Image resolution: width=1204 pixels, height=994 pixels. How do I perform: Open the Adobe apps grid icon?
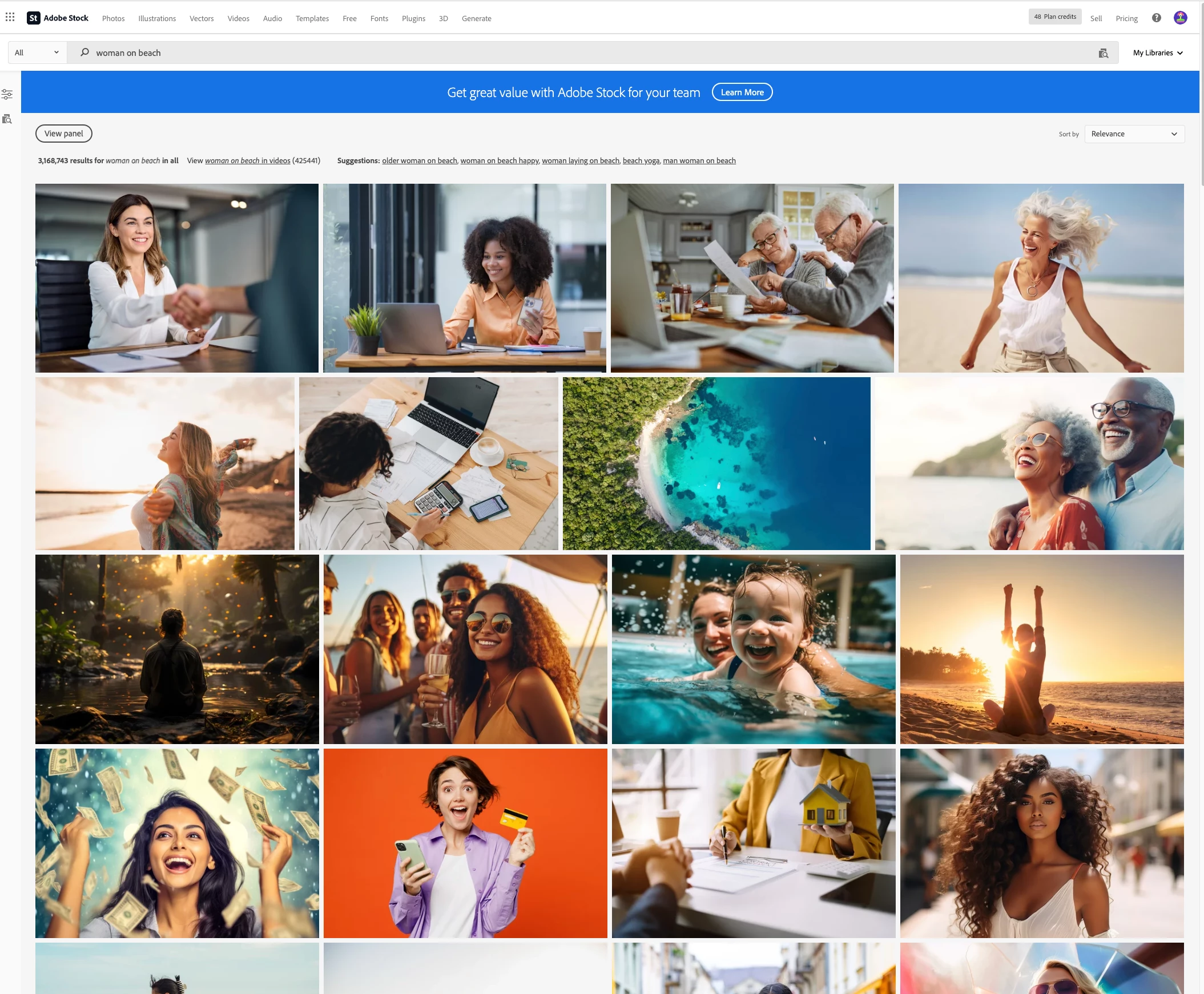click(10, 17)
